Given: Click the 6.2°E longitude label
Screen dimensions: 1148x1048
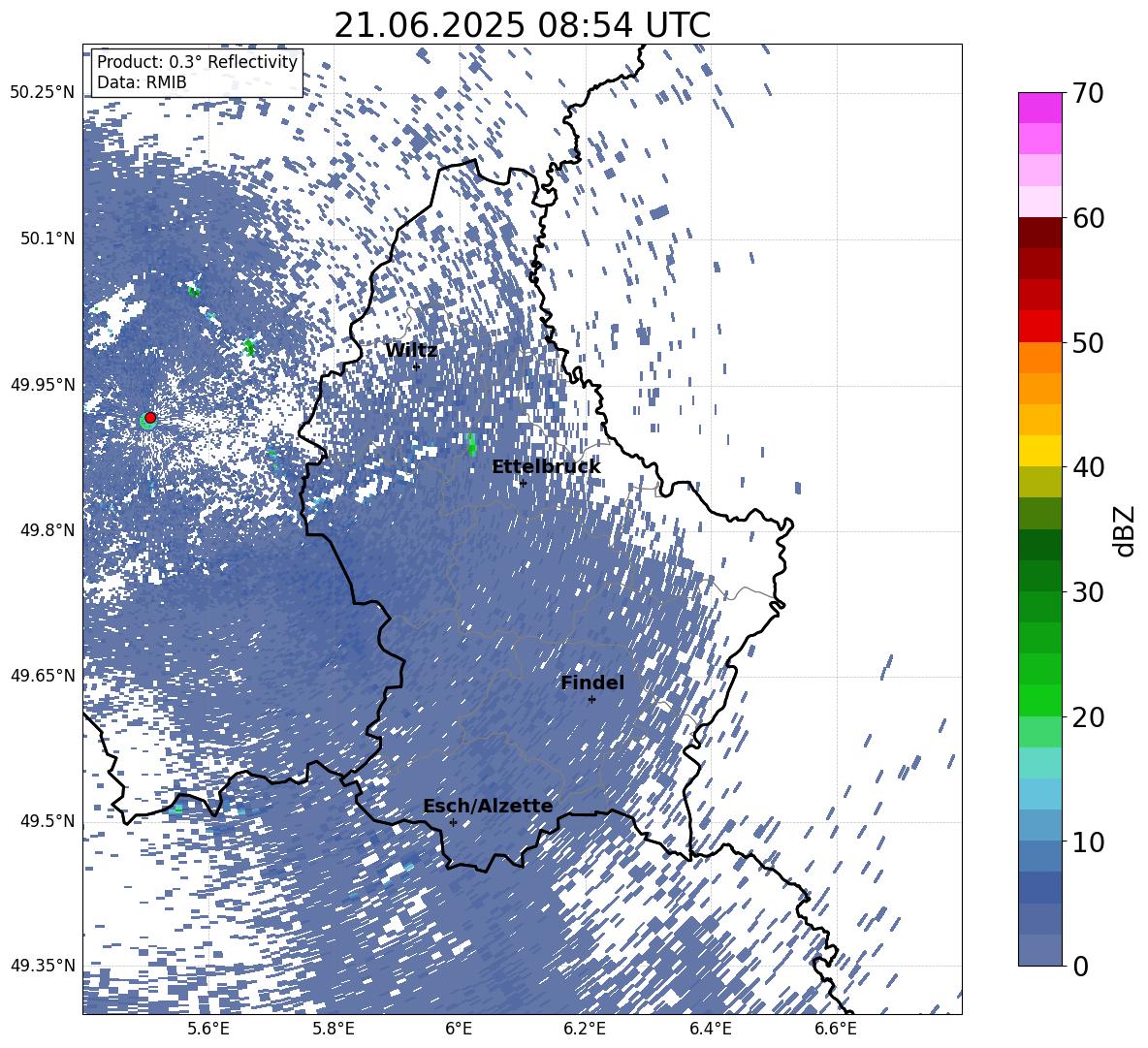Looking at the screenshot, I should (x=585, y=1029).
